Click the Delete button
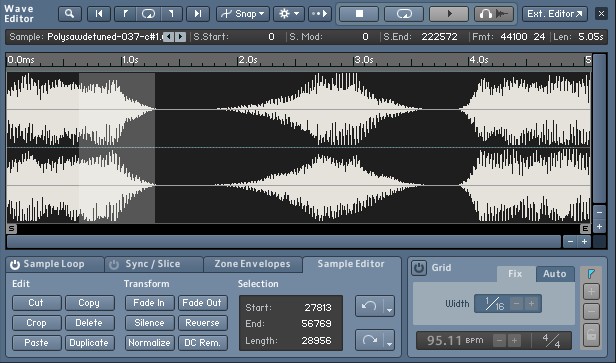Viewport: 616px width, 363px height. point(89,323)
